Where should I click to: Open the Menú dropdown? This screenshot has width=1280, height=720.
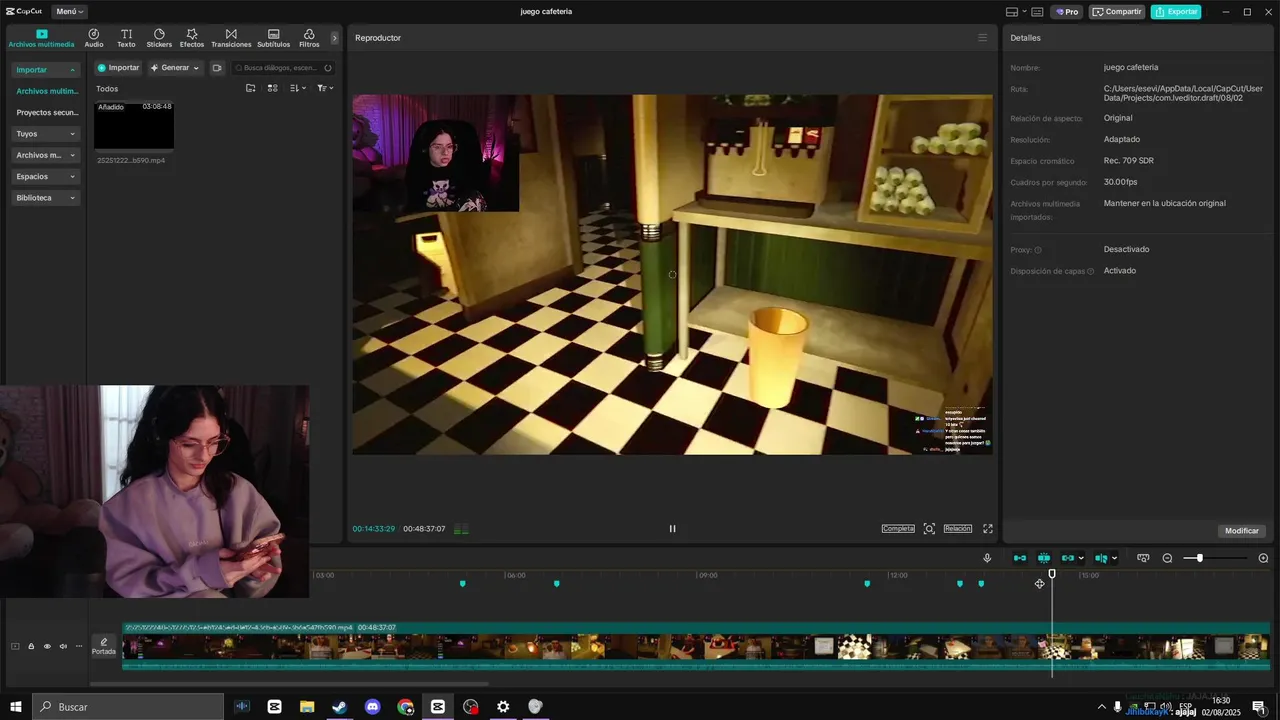[x=70, y=12]
